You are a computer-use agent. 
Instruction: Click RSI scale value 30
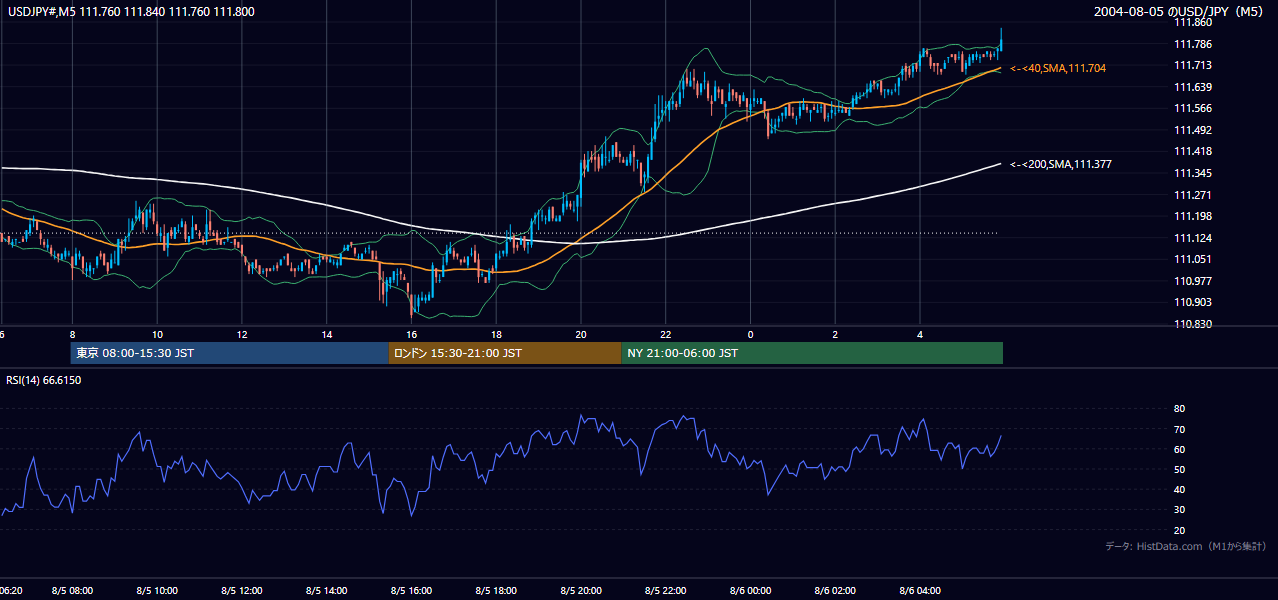1179,510
